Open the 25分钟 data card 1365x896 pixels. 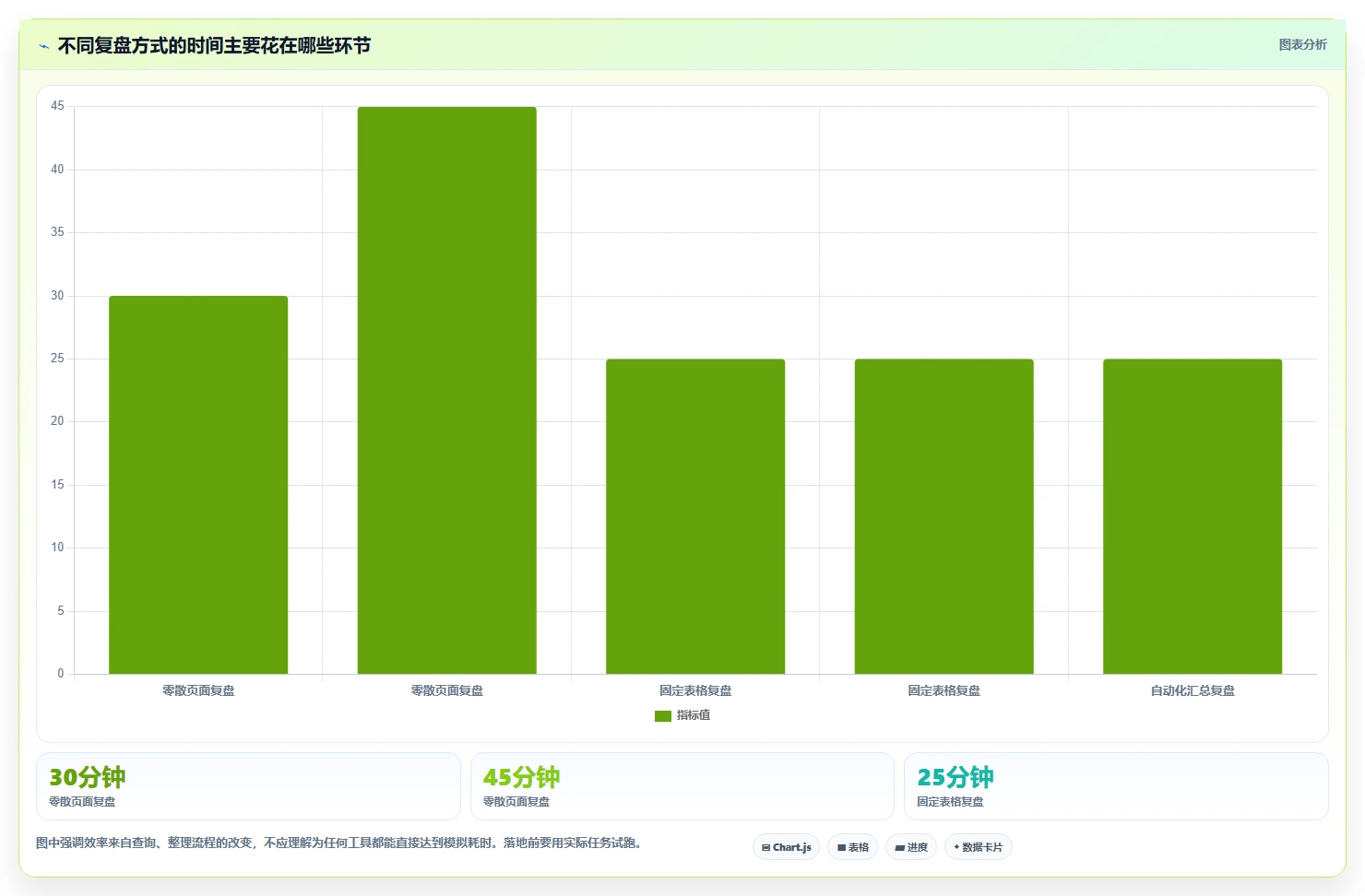[1116, 786]
